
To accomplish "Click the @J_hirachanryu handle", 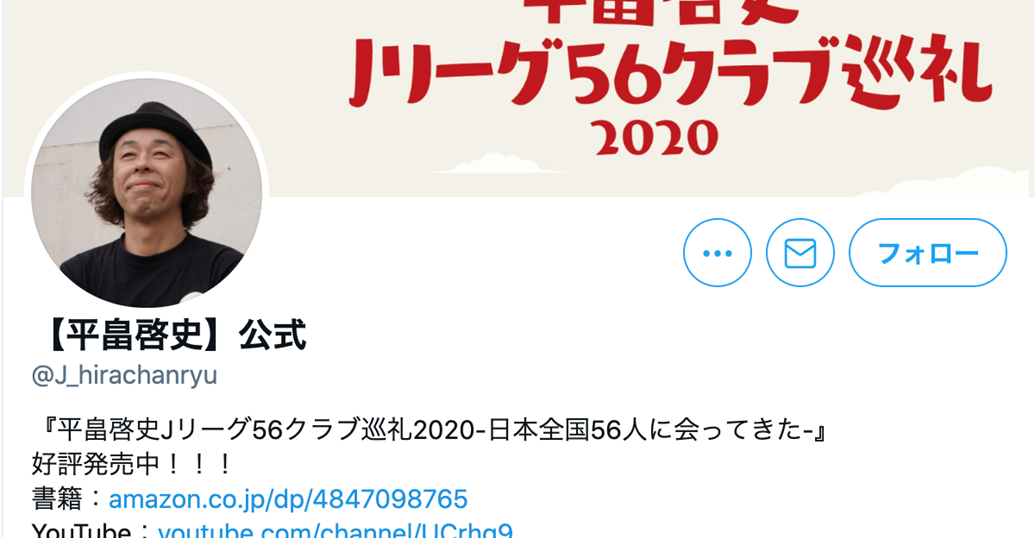I will point(124,376).
